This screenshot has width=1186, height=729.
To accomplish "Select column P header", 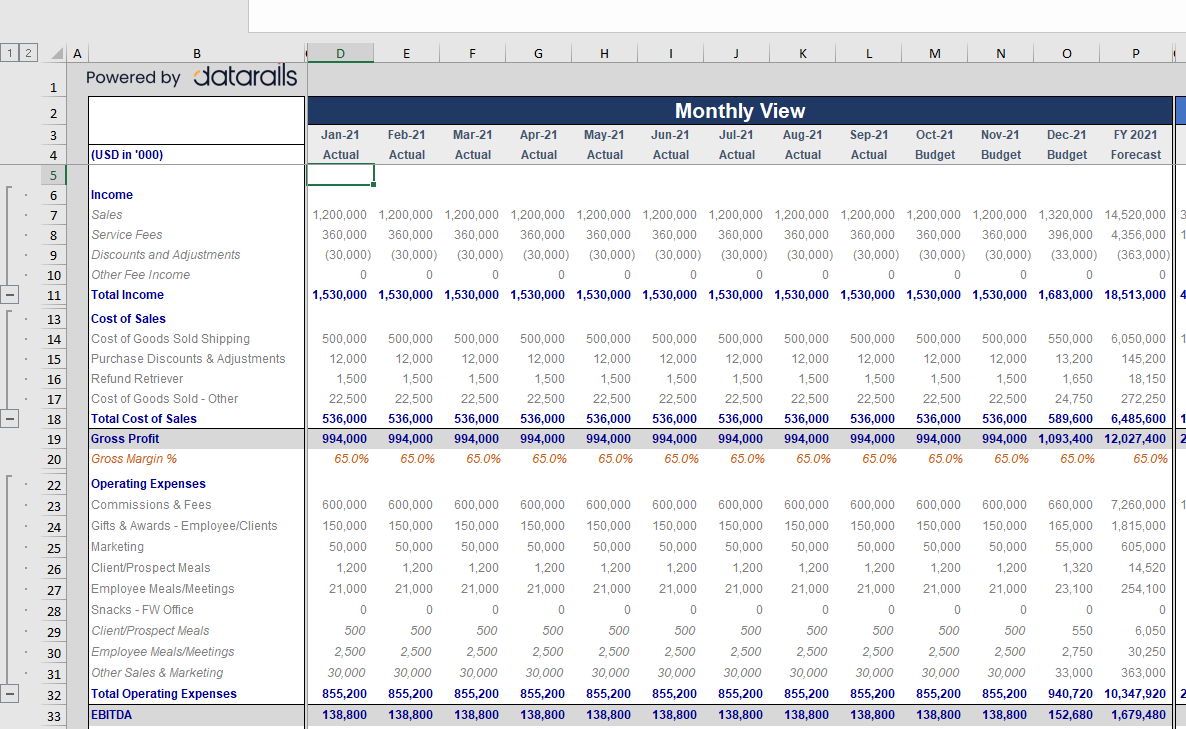I will [1135, 53].
